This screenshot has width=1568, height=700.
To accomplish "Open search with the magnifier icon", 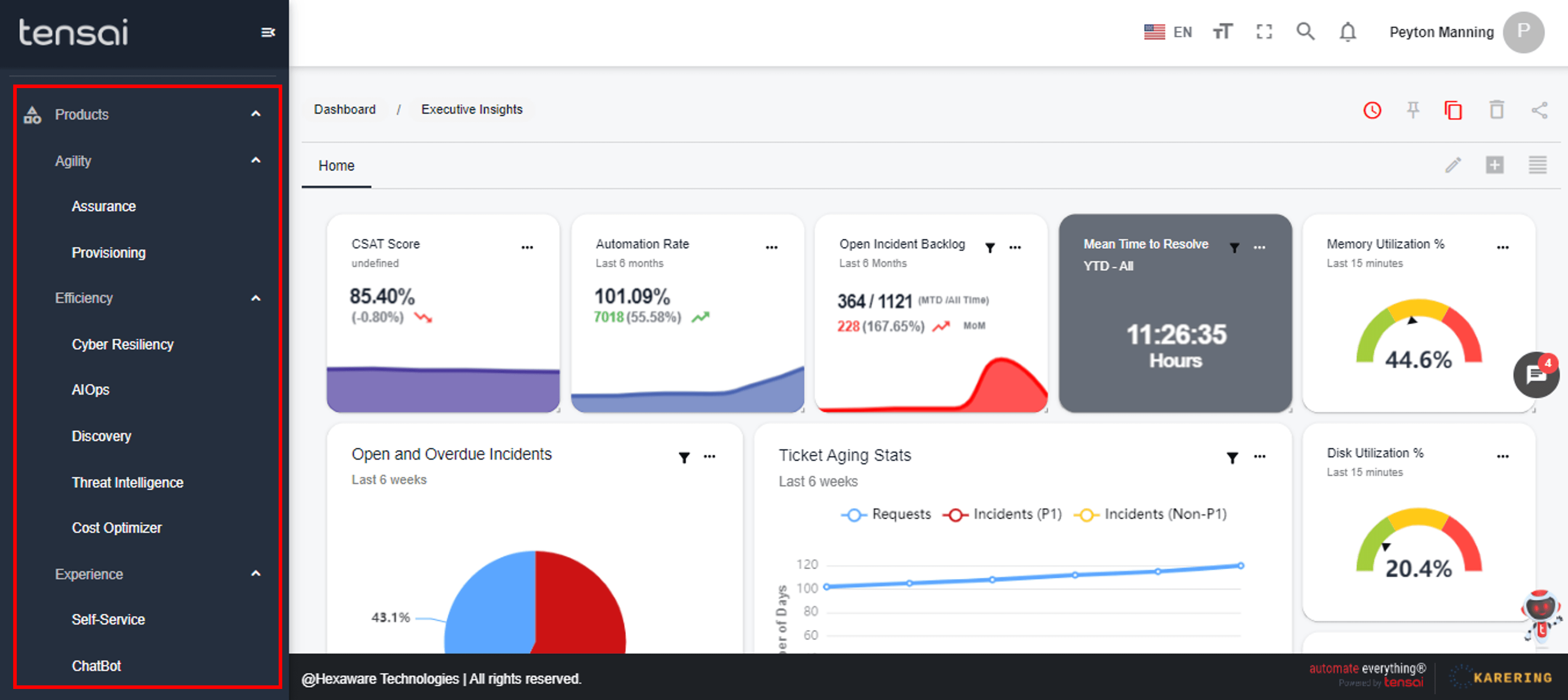I will [1305, 32].
